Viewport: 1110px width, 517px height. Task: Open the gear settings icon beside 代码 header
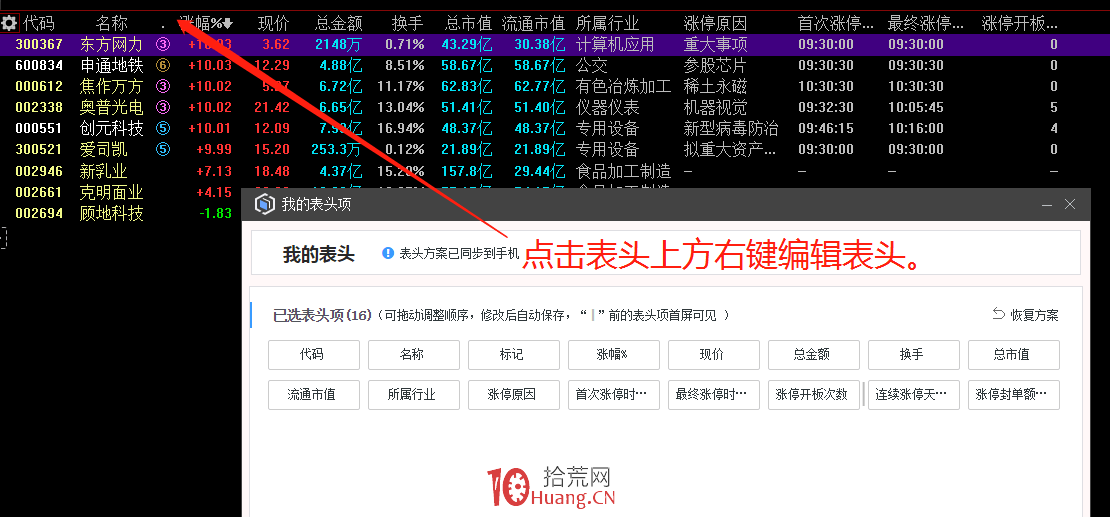(x=9, y=23)
